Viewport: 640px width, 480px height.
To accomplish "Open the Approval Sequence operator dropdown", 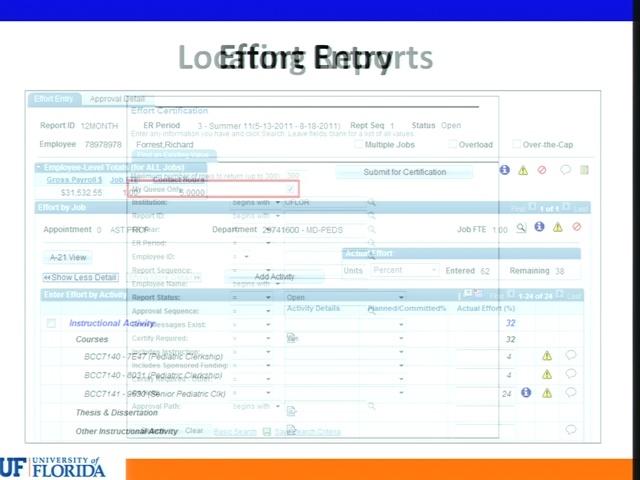I will [251, 311].
